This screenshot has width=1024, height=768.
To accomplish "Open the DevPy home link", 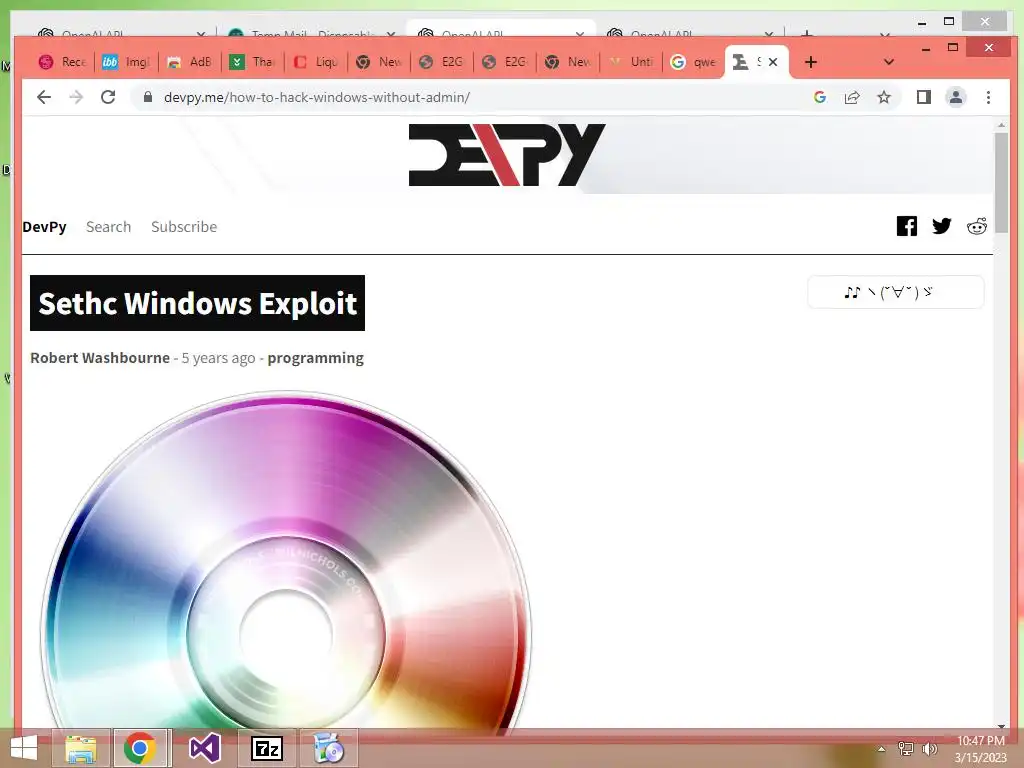I will click(x=44, y=227).
